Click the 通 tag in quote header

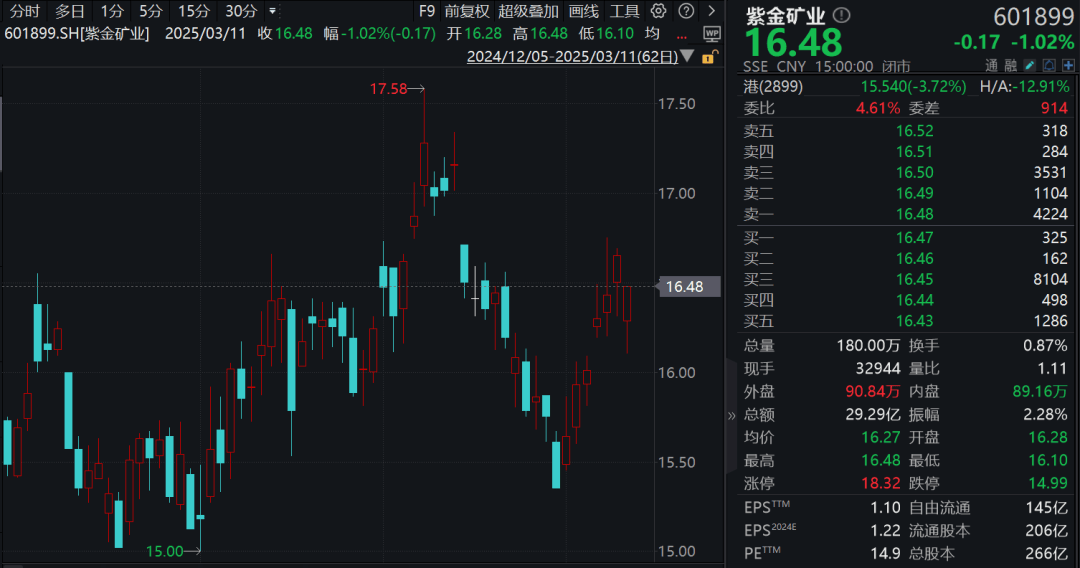click(990, 65)
